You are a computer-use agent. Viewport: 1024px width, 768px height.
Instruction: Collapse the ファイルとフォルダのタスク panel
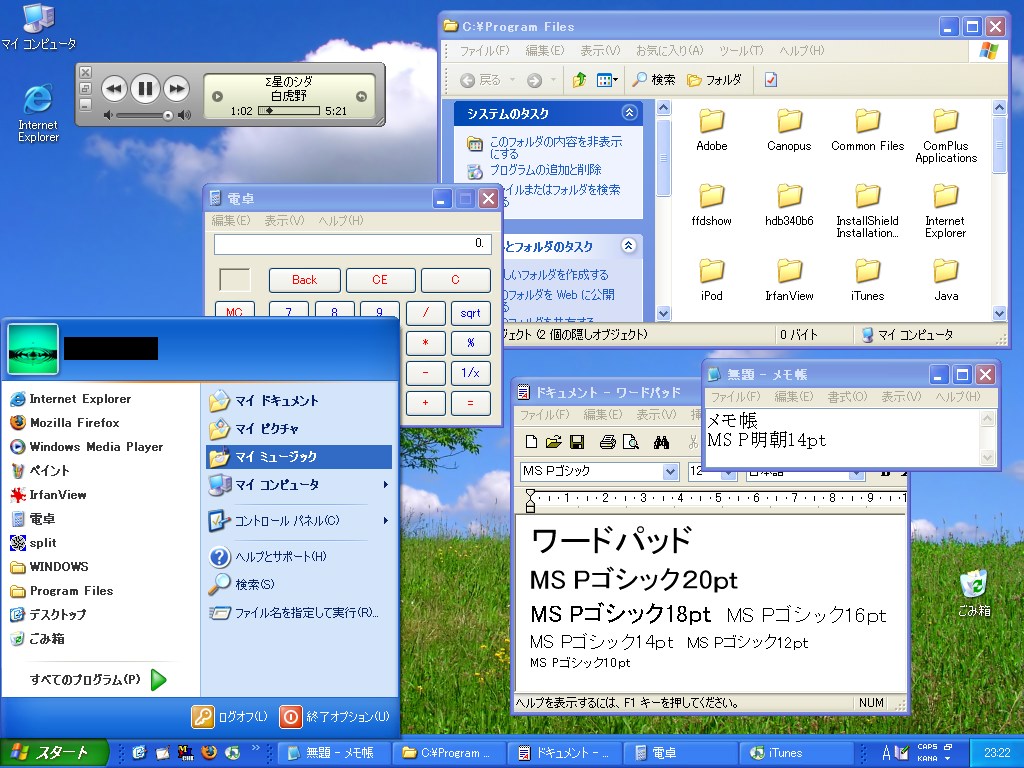pos(628,246)
